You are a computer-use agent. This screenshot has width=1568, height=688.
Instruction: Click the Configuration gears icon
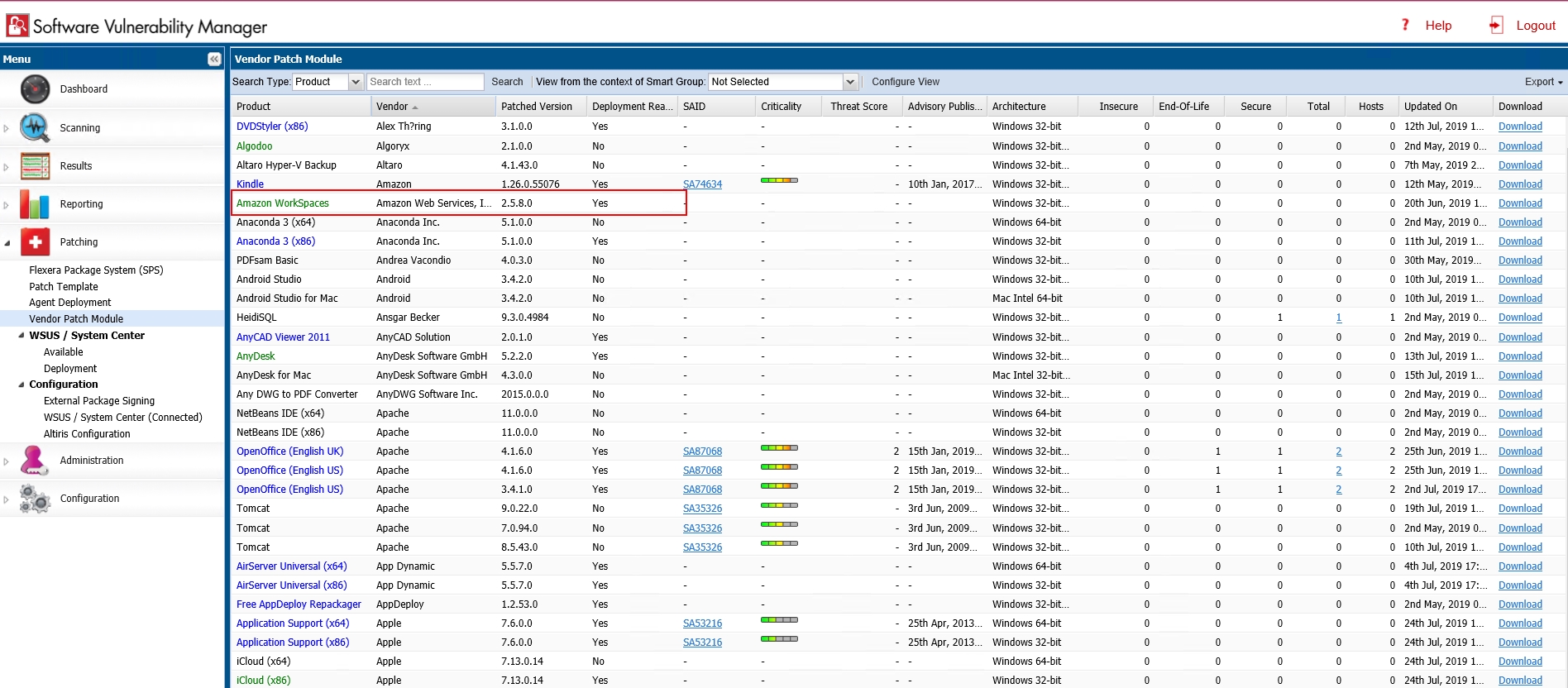(35, 499)
